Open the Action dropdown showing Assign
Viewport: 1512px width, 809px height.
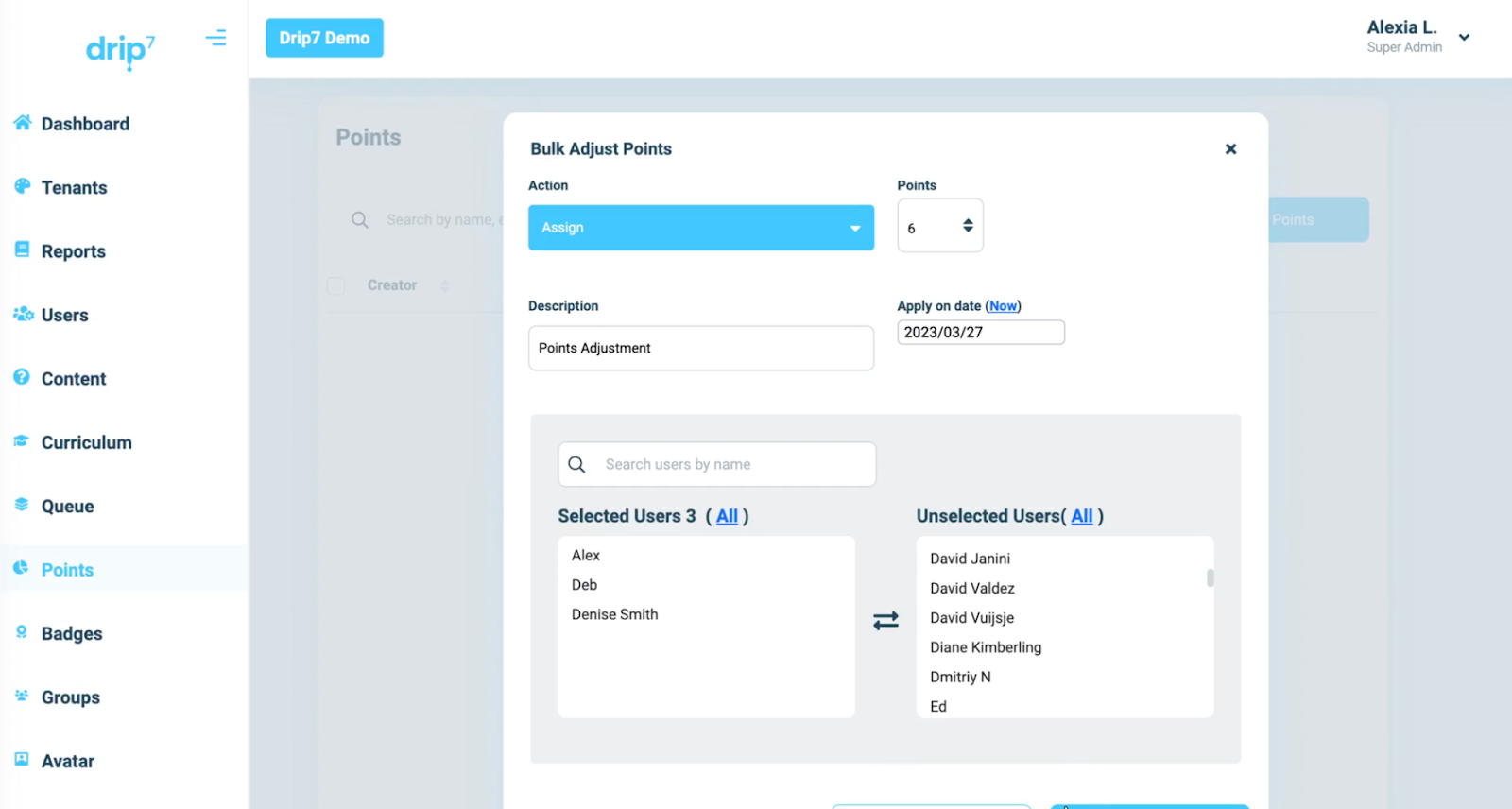coord(701,228)
